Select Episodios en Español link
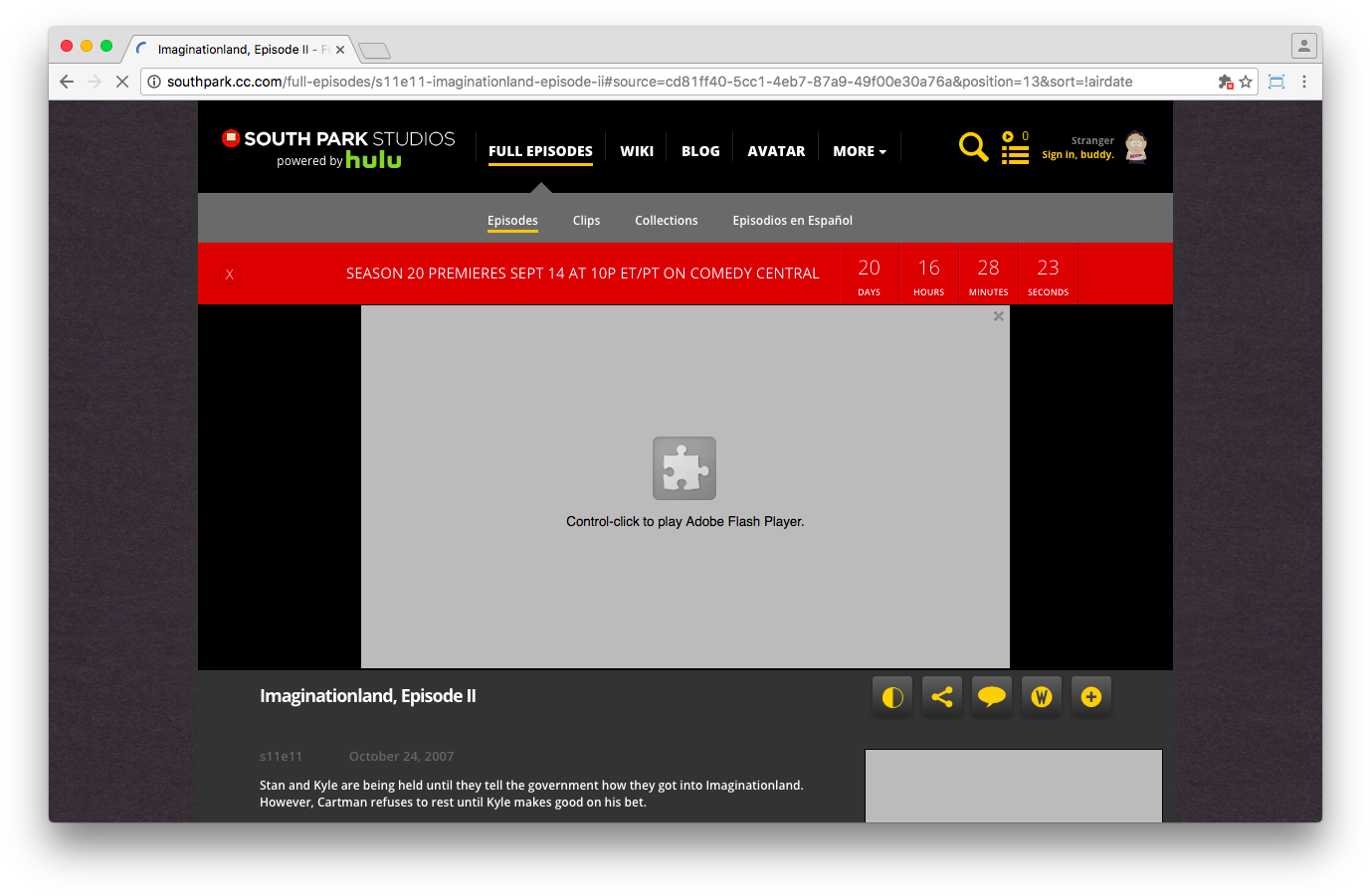The image size is (1370, 896). 792,221
